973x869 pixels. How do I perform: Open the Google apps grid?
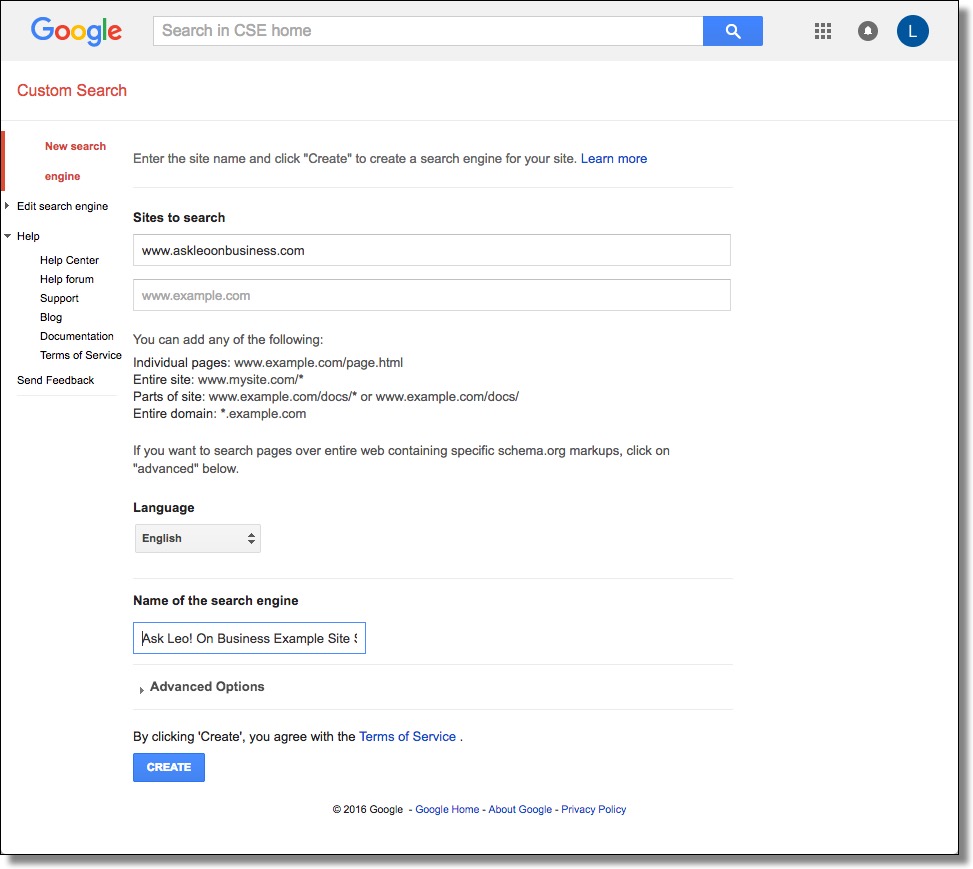[x=823, y=31]
